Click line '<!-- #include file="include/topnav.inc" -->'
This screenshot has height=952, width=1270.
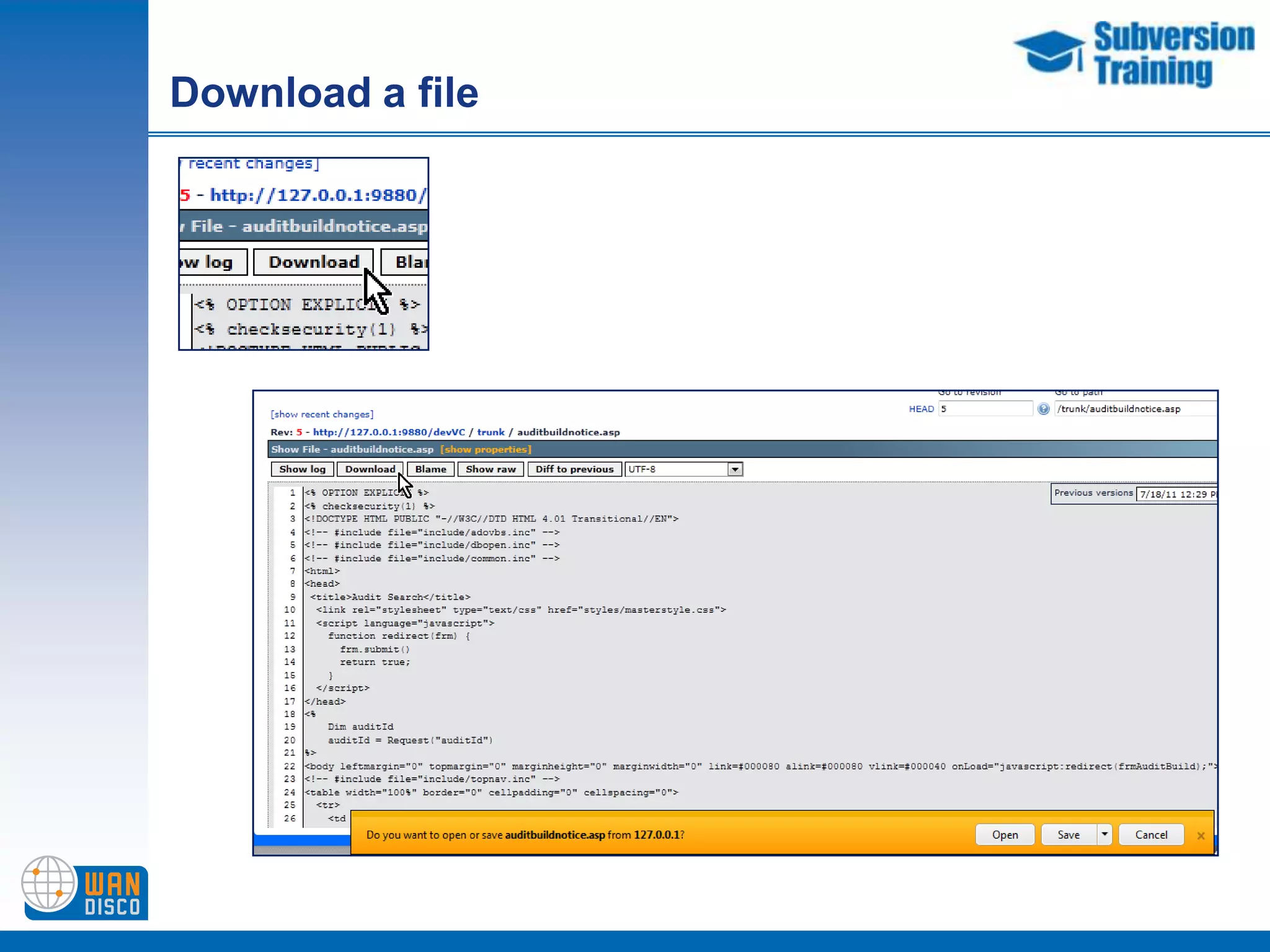[432, 779]
